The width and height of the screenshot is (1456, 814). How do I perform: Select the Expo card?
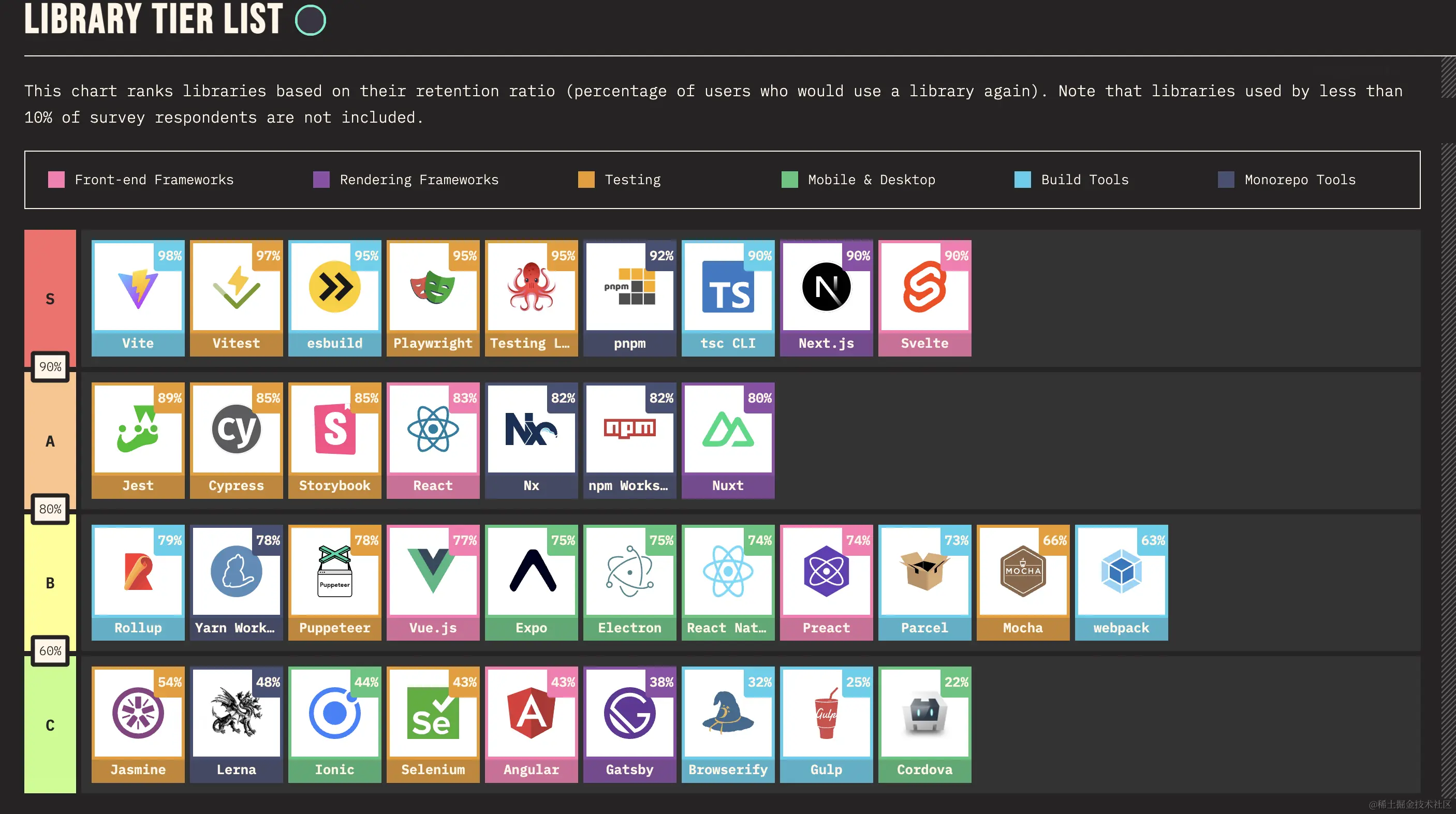tap(531, 583)
